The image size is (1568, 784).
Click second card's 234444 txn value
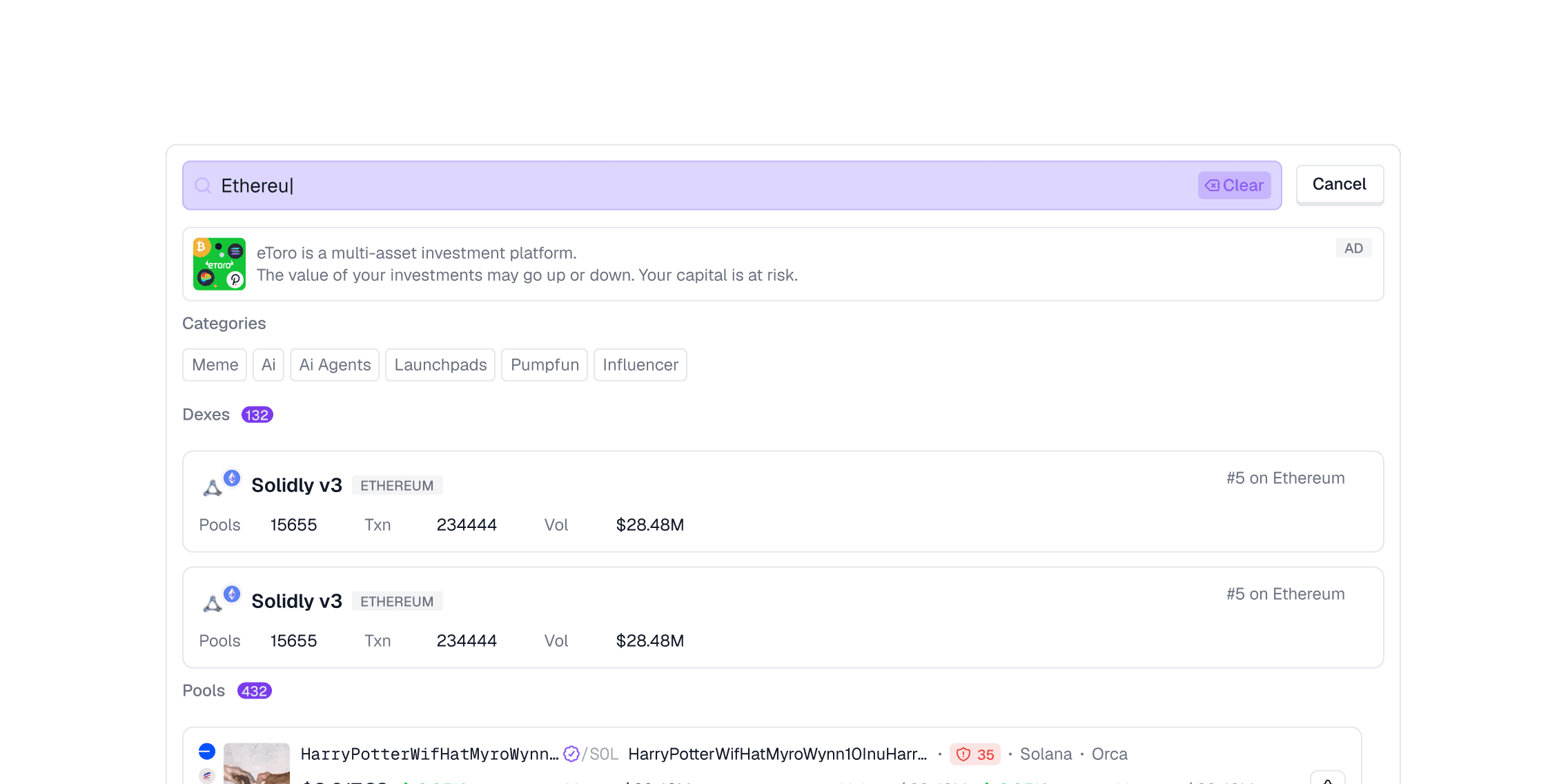tap(467, 641)
